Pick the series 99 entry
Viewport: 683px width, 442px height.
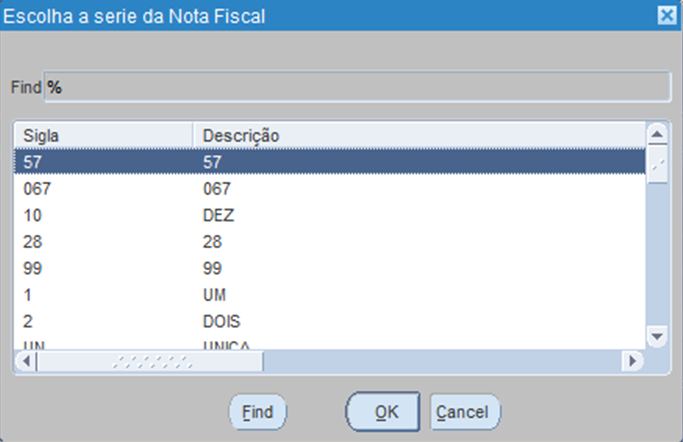(330, 268)
